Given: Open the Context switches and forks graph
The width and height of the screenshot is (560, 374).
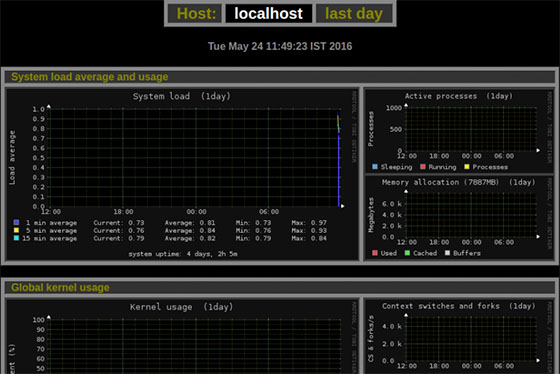Looking at the screenshot, I should pyautogui.click(x=459, y=337).
